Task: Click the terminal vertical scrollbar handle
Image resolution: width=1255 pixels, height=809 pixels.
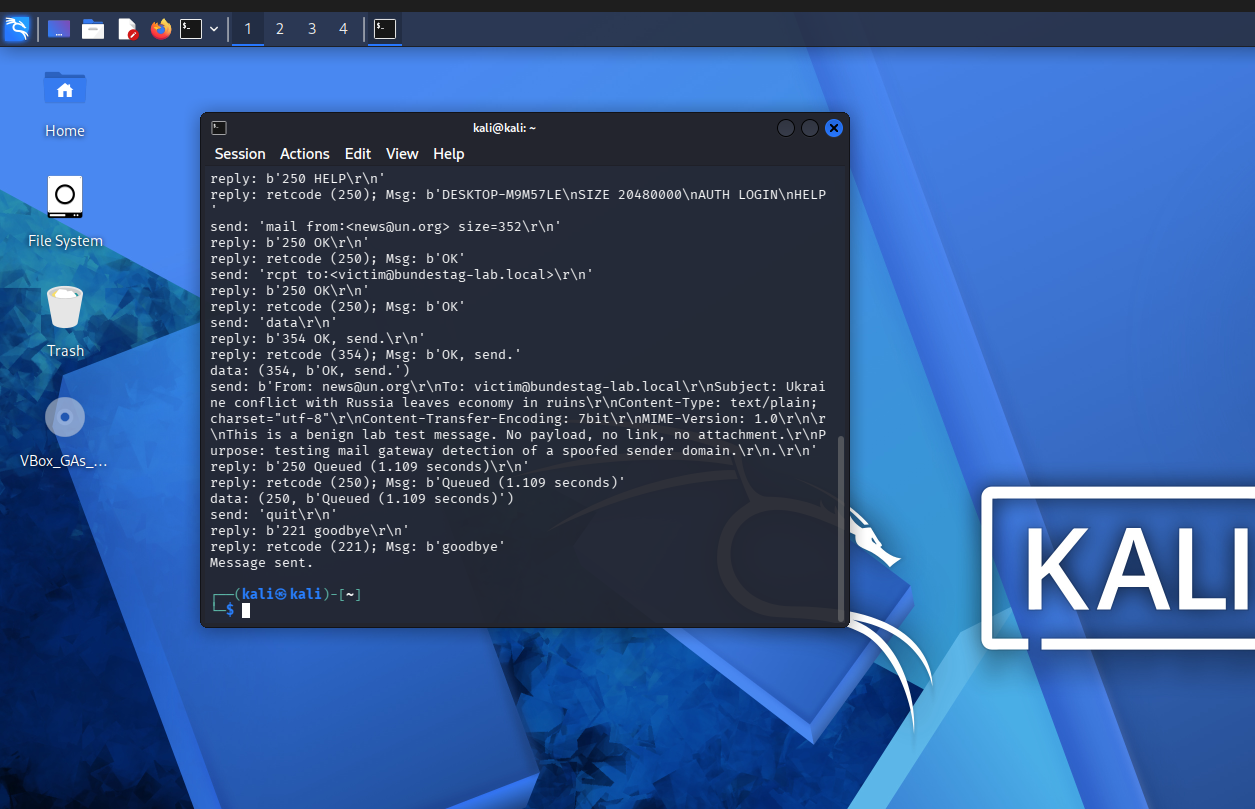Action: [x=841, y=528]
